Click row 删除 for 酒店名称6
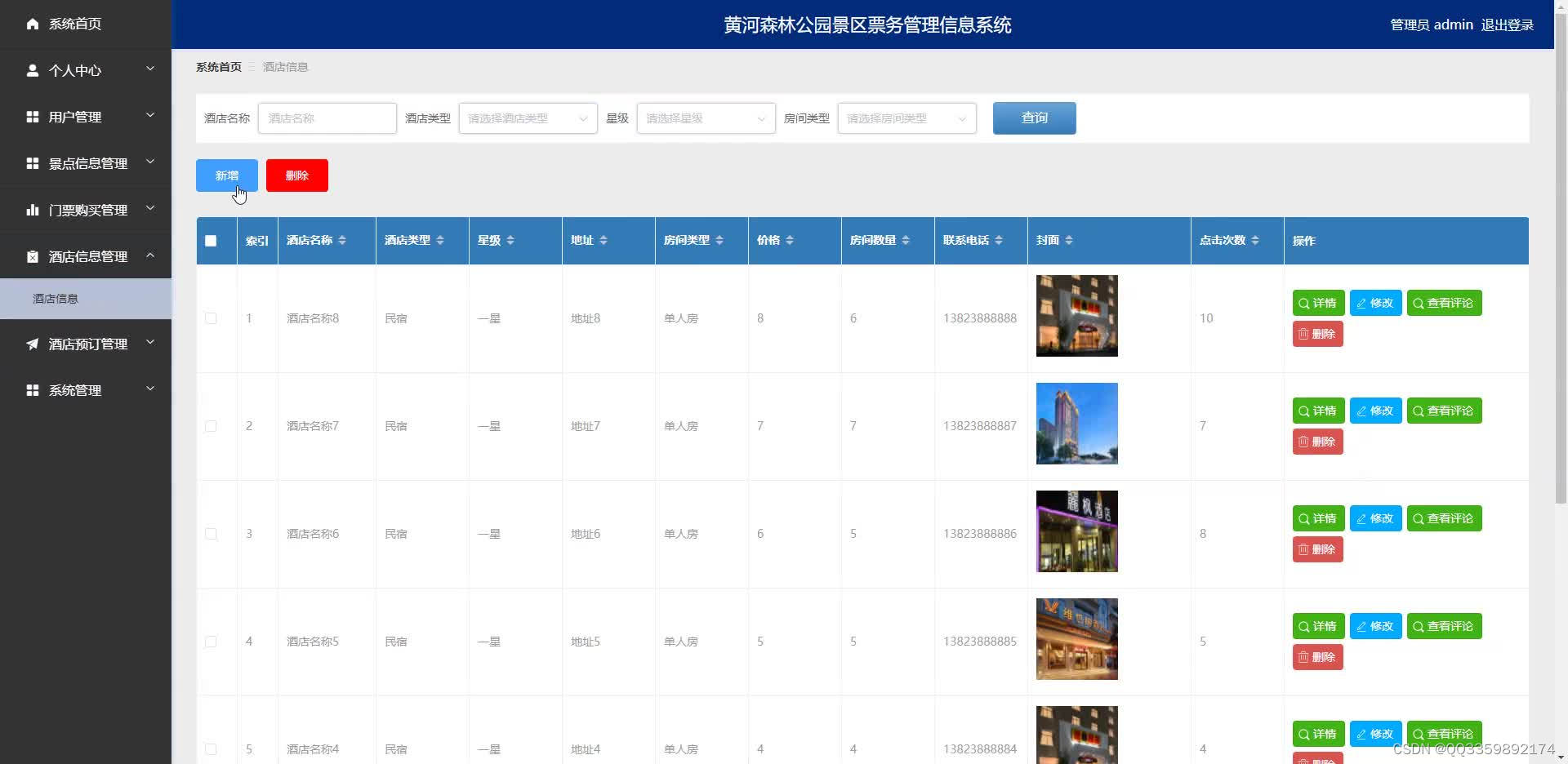This screenshot has width=1568, height=764. point(1317,549)
